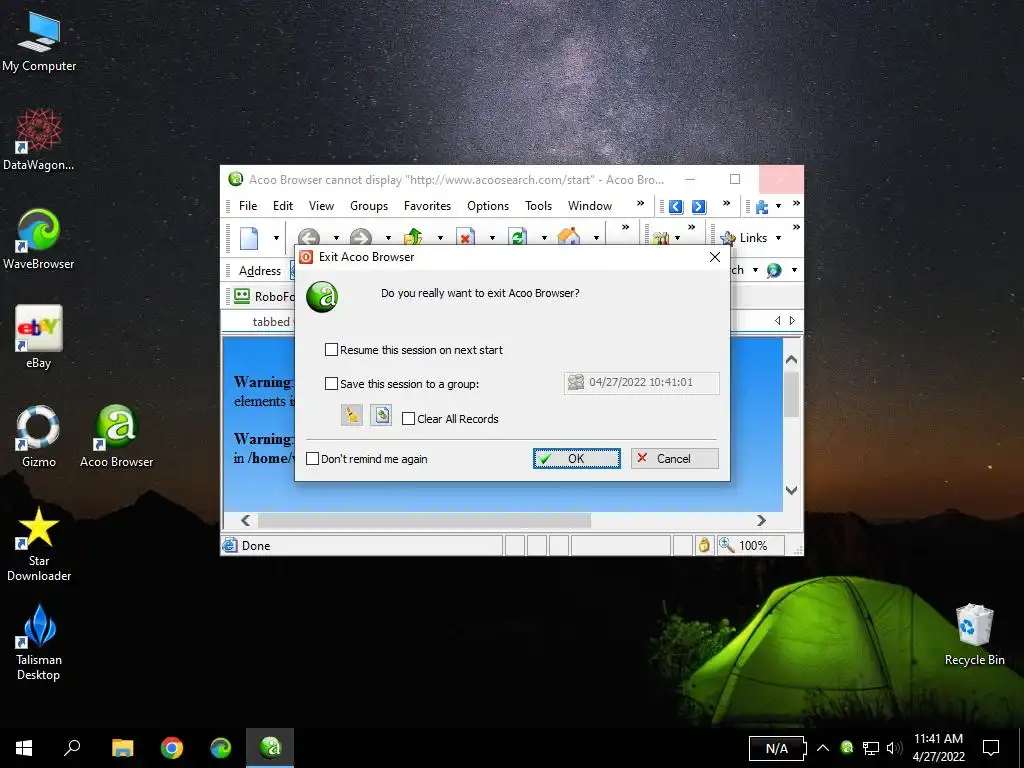Click the horizontal scrollbar thumb in browser
The height and width of the screenshot is (768, 1024).
click(424, 520)
